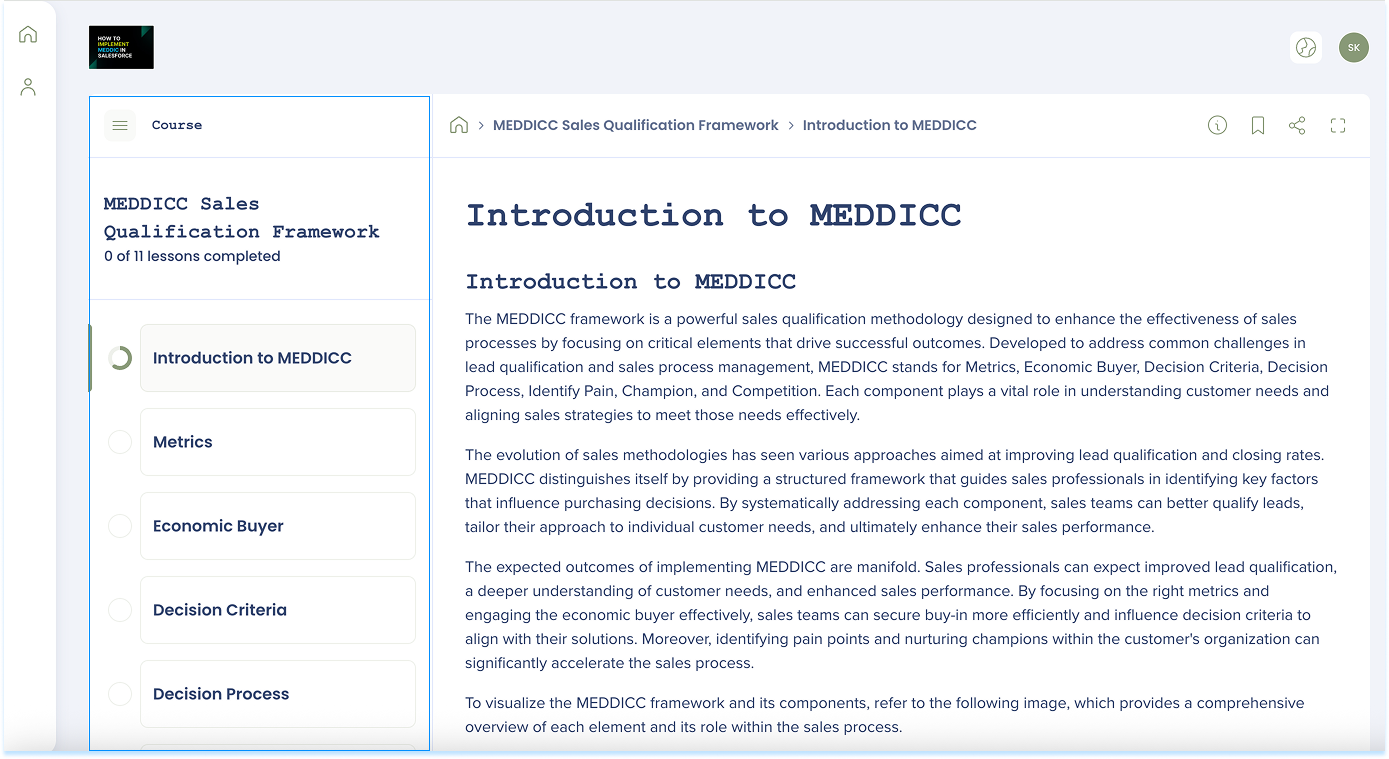Click the home icon in the breadcrumb

(x=459, y=125)
